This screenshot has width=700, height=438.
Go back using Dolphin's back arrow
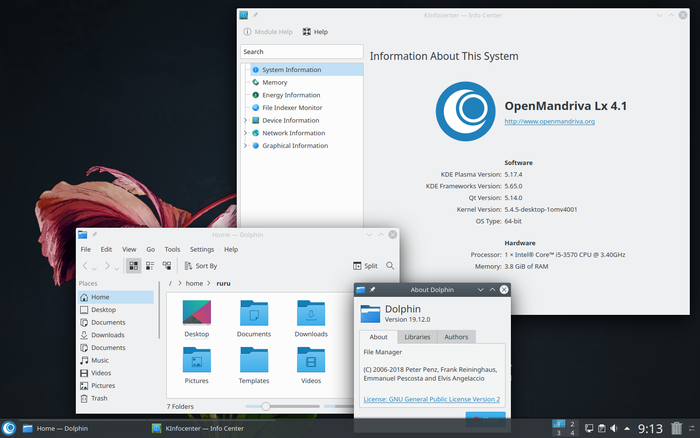point(86,266)
